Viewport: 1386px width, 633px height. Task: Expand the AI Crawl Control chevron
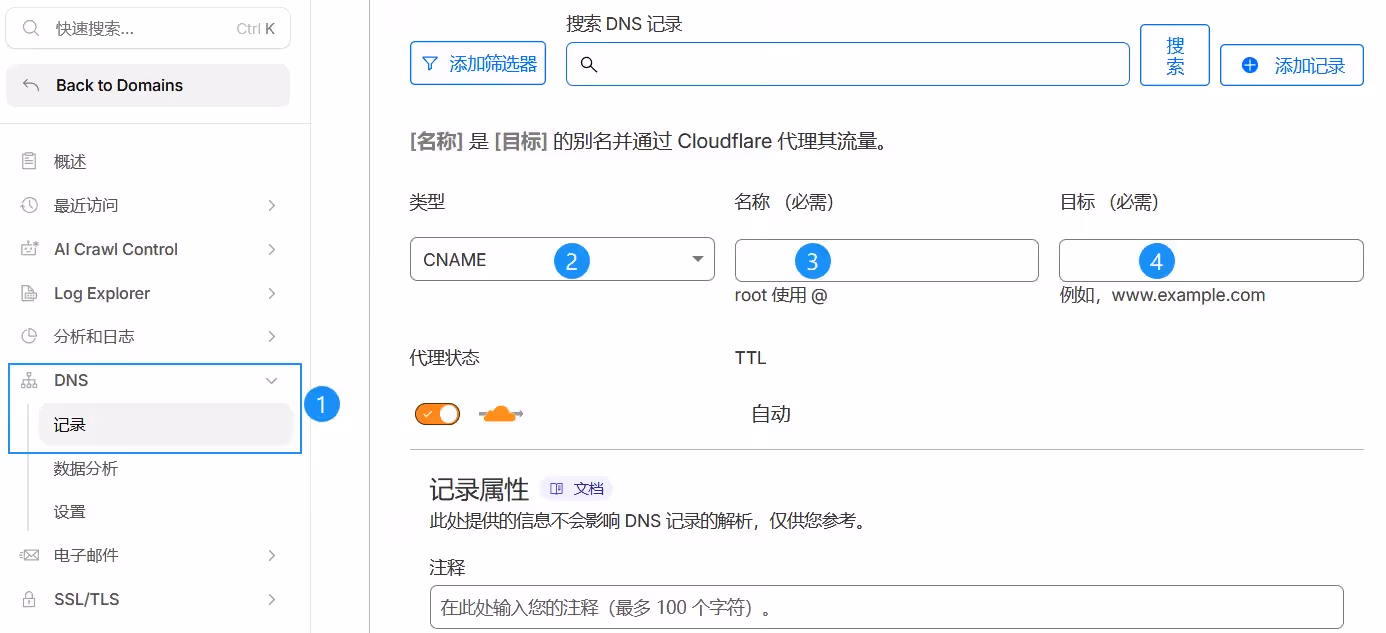[271, 249]
